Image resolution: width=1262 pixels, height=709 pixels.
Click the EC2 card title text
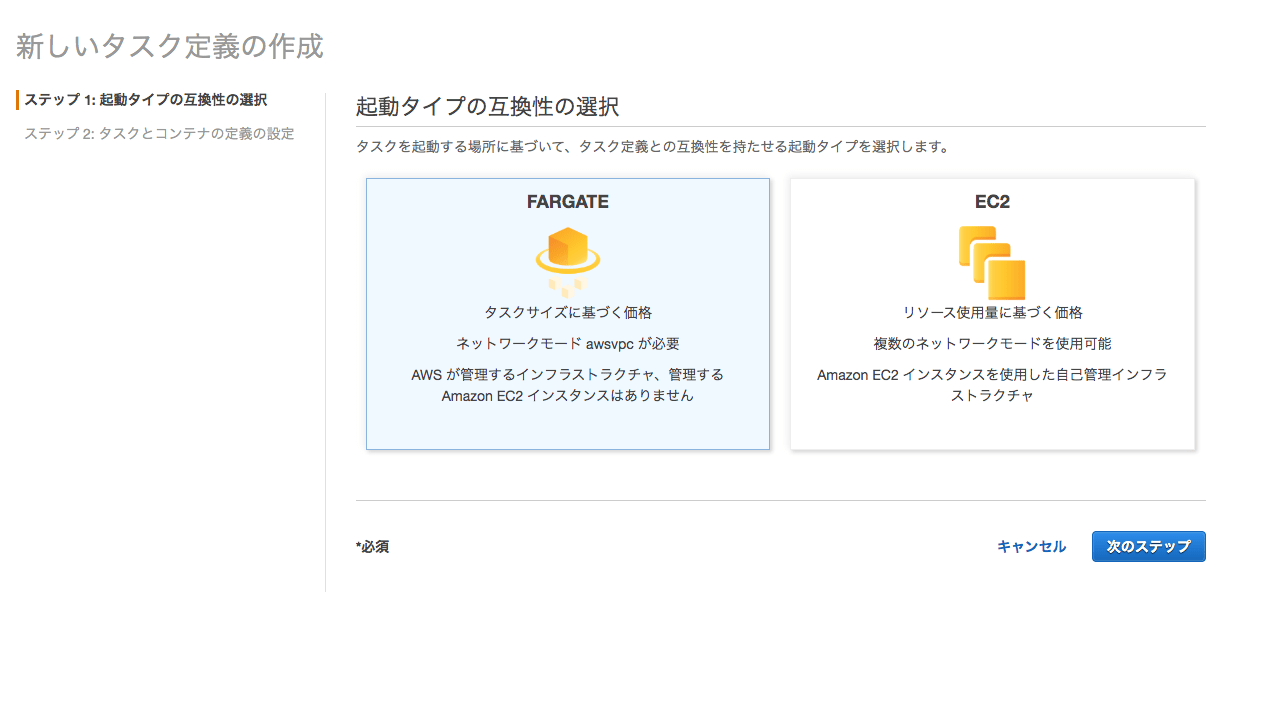point(992,202)
